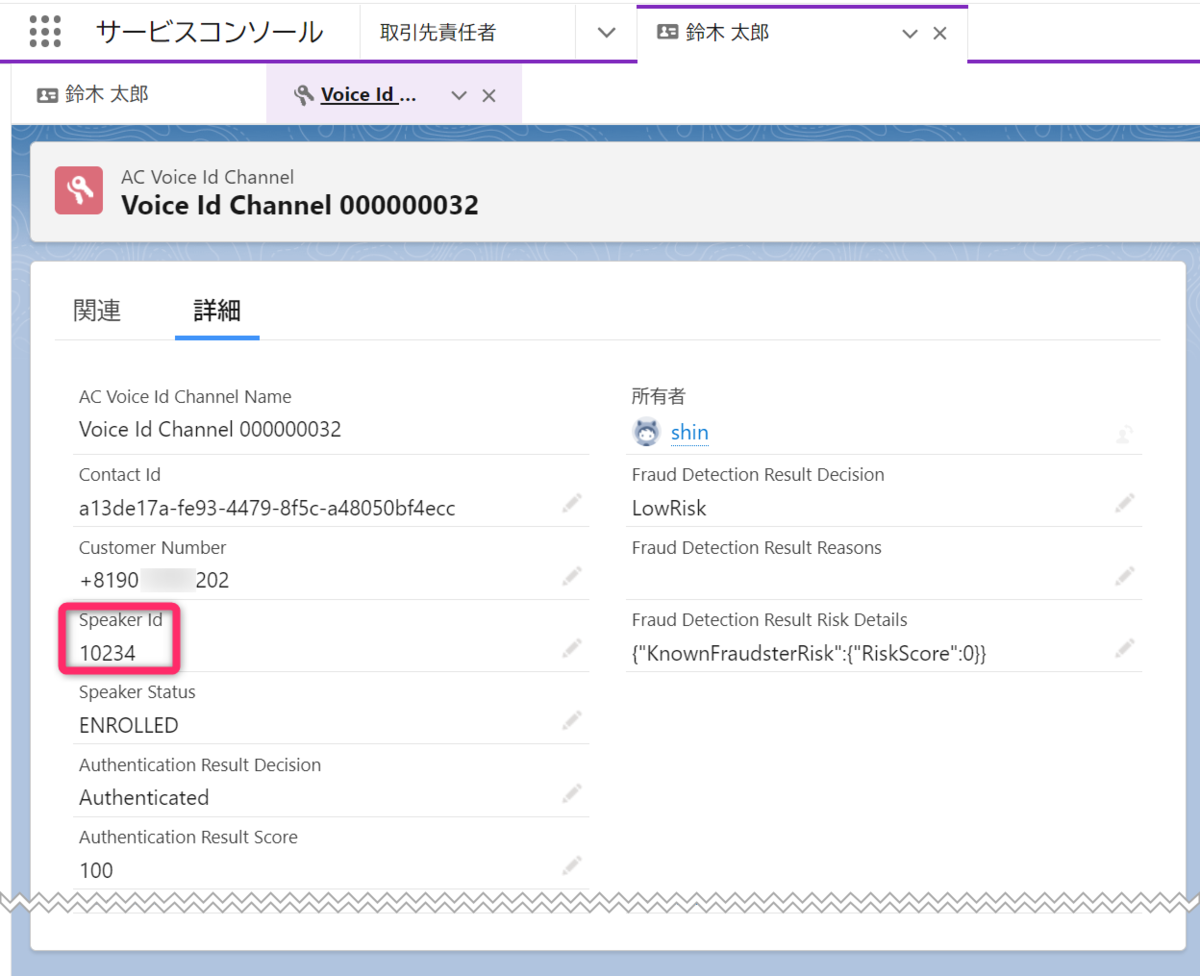This screenshot has width=1200, height=976.
Task: Open the shin owner link
Action: 689,432
